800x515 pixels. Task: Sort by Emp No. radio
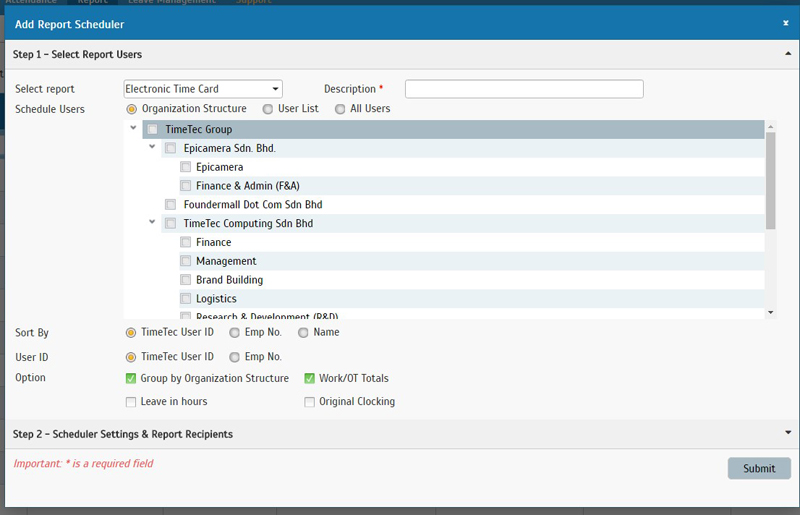pyautogui.click(x=234, y=333)
